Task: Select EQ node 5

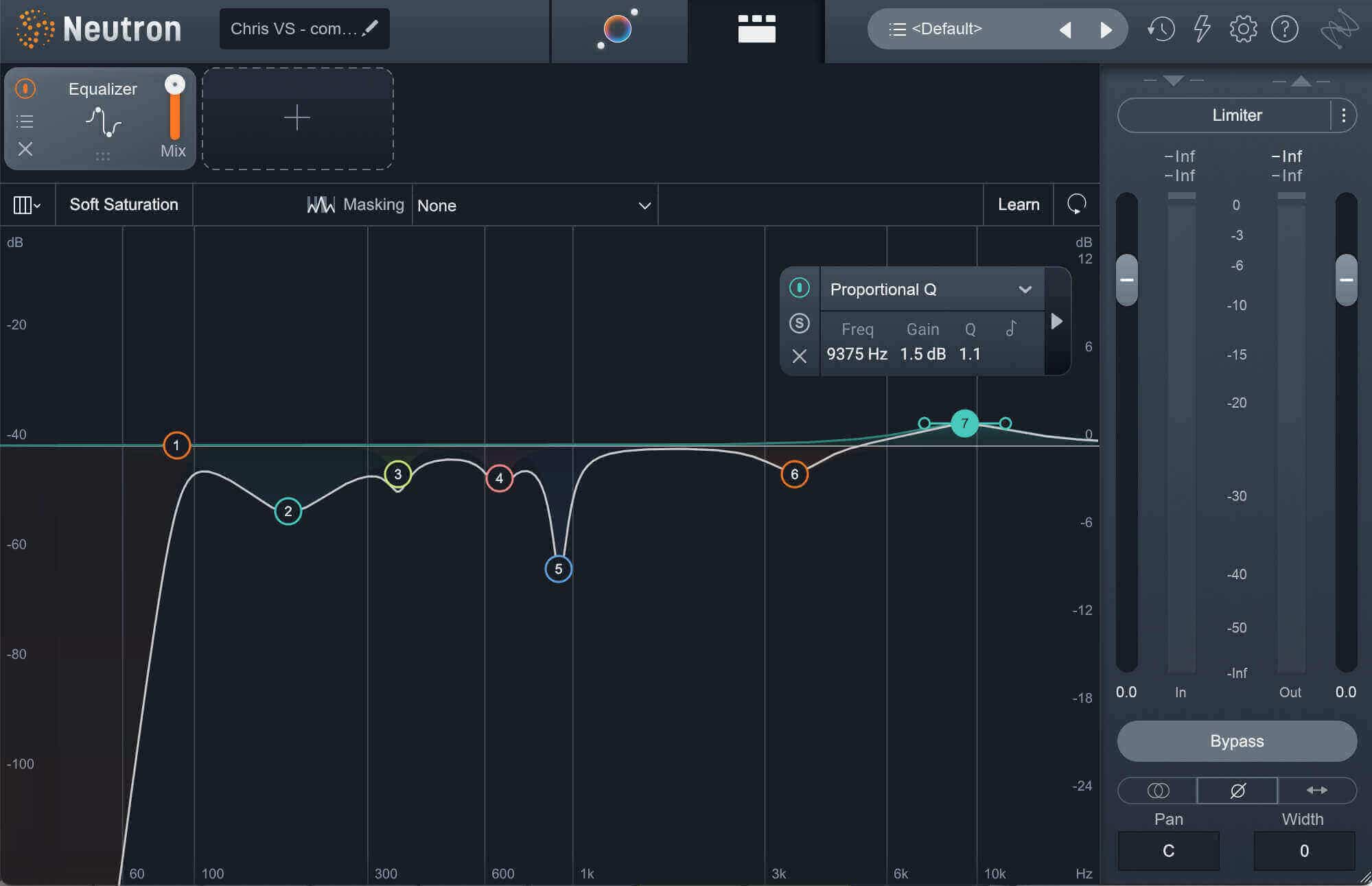Action: [x=558, y=568]
